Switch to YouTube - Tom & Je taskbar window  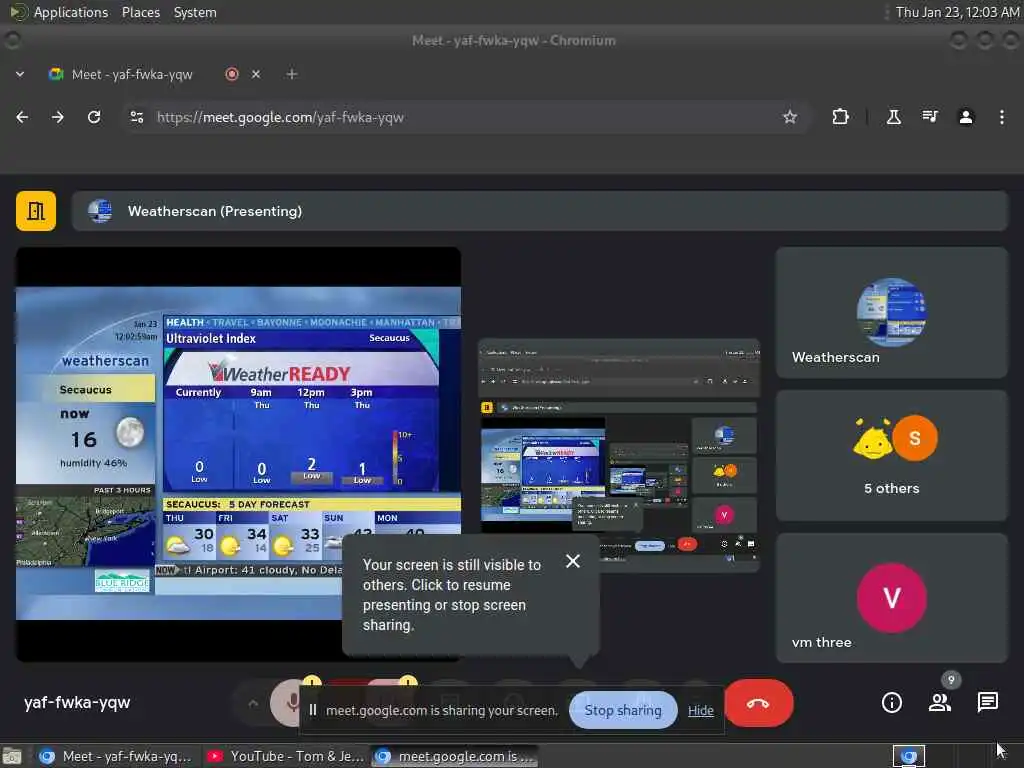[x=285, y=756]
